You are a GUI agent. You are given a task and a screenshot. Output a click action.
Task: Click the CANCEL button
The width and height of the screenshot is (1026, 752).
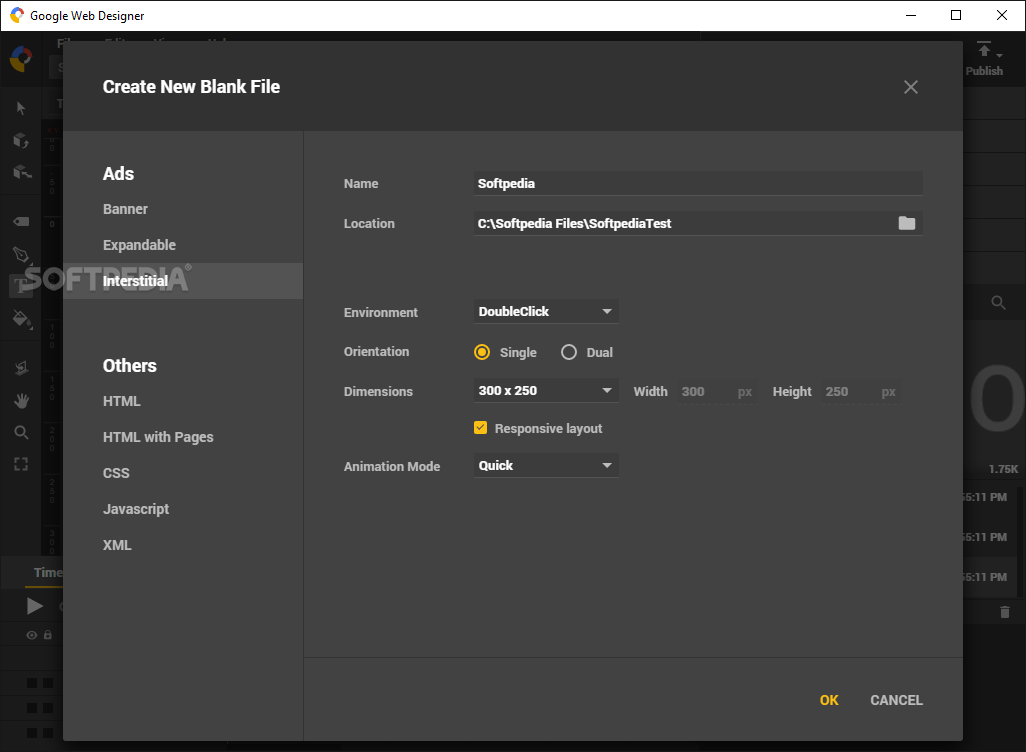tap(896, 700)
